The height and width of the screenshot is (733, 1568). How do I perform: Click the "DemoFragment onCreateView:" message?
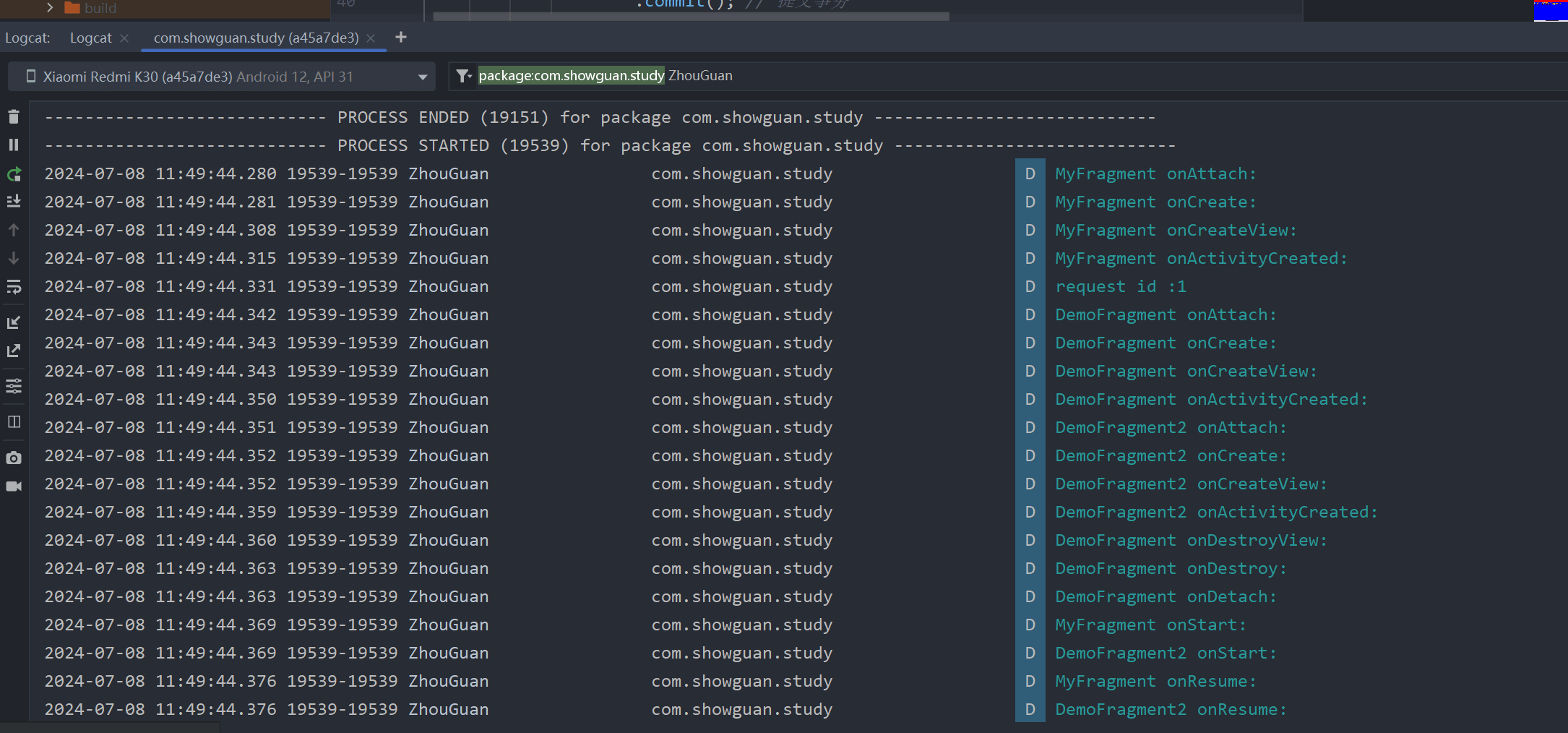[x=1186, y=371]
